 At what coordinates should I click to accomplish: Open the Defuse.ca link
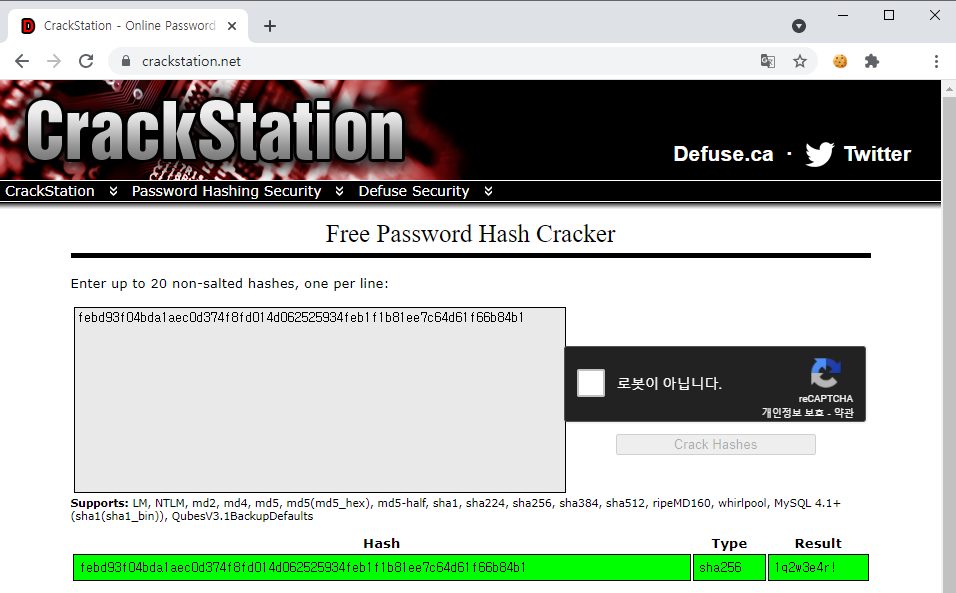click(723, 154)
